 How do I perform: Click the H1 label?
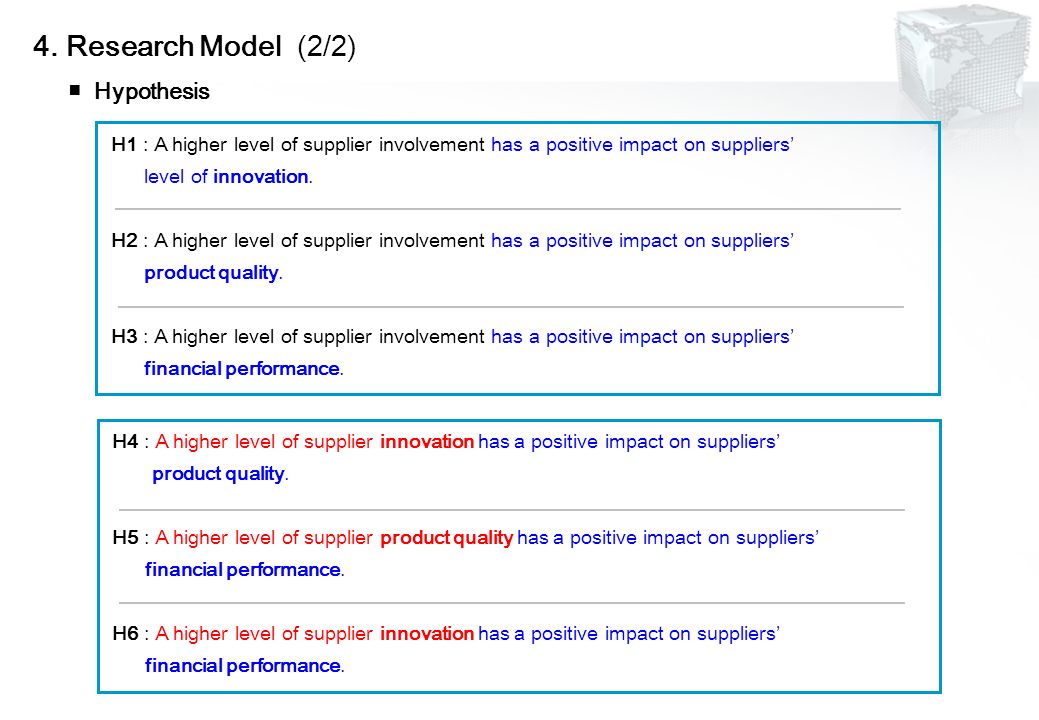coord(125,144)
